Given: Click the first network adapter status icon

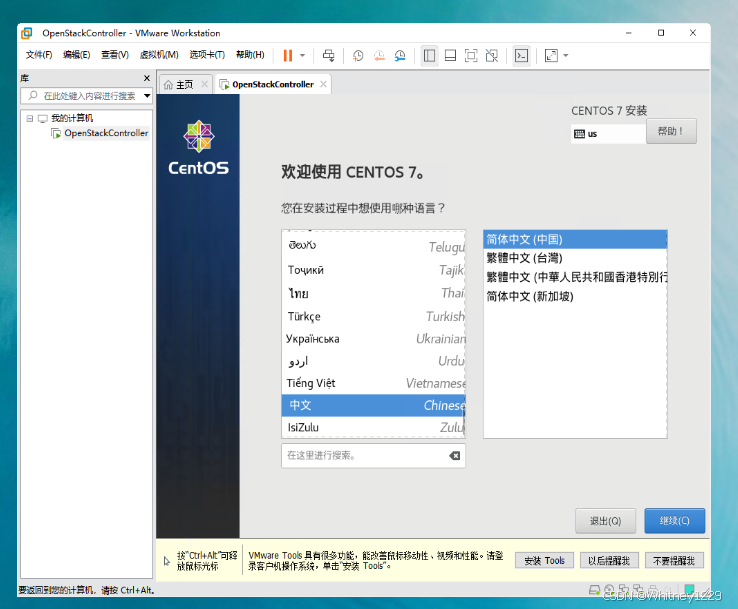Looking at the screenshot, I should (x=624, y=590).
